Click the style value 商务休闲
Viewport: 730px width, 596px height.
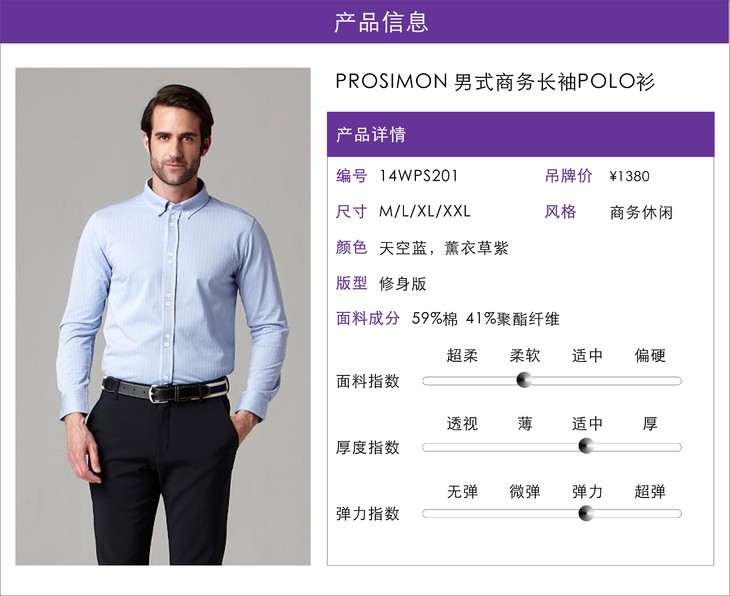pyautogui.click(x=641, y=213)
